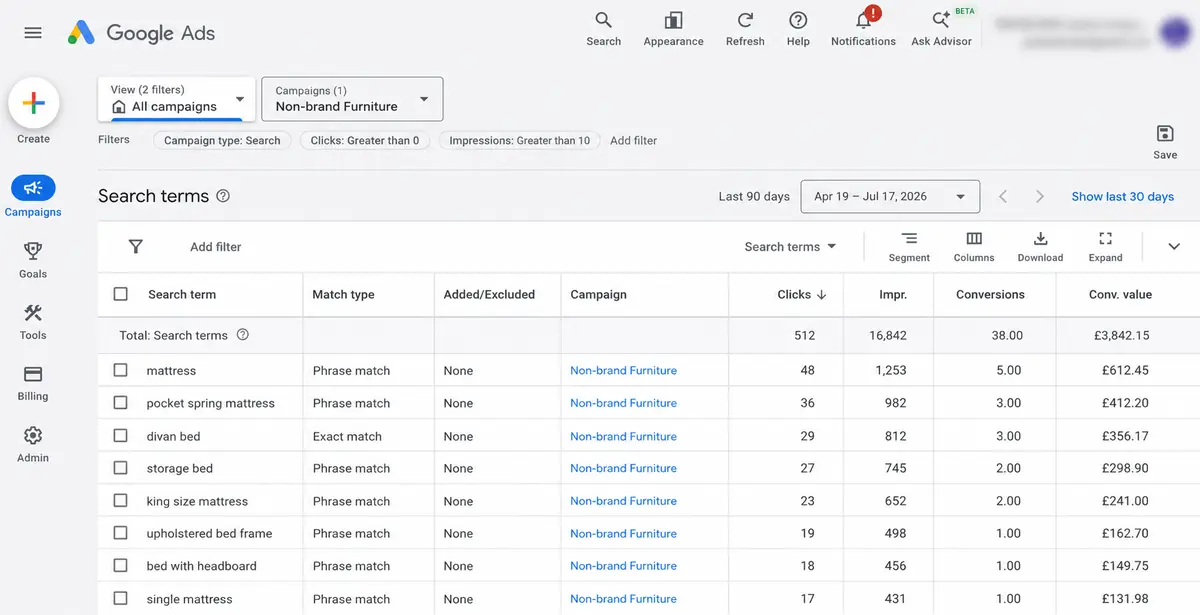Check the 'pocket spring mattress' row
This screenshot has height=615, width=1200.
[121, 403]
